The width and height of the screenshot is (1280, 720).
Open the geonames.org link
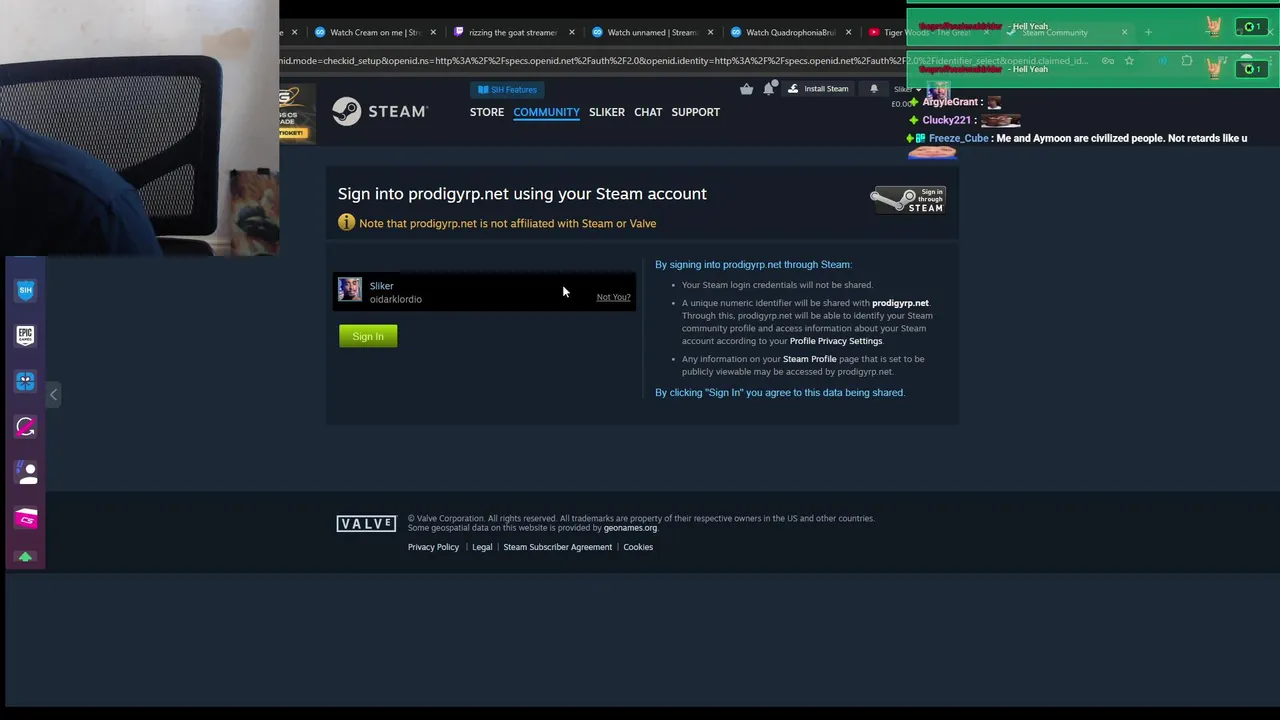[x=630, y=528]
